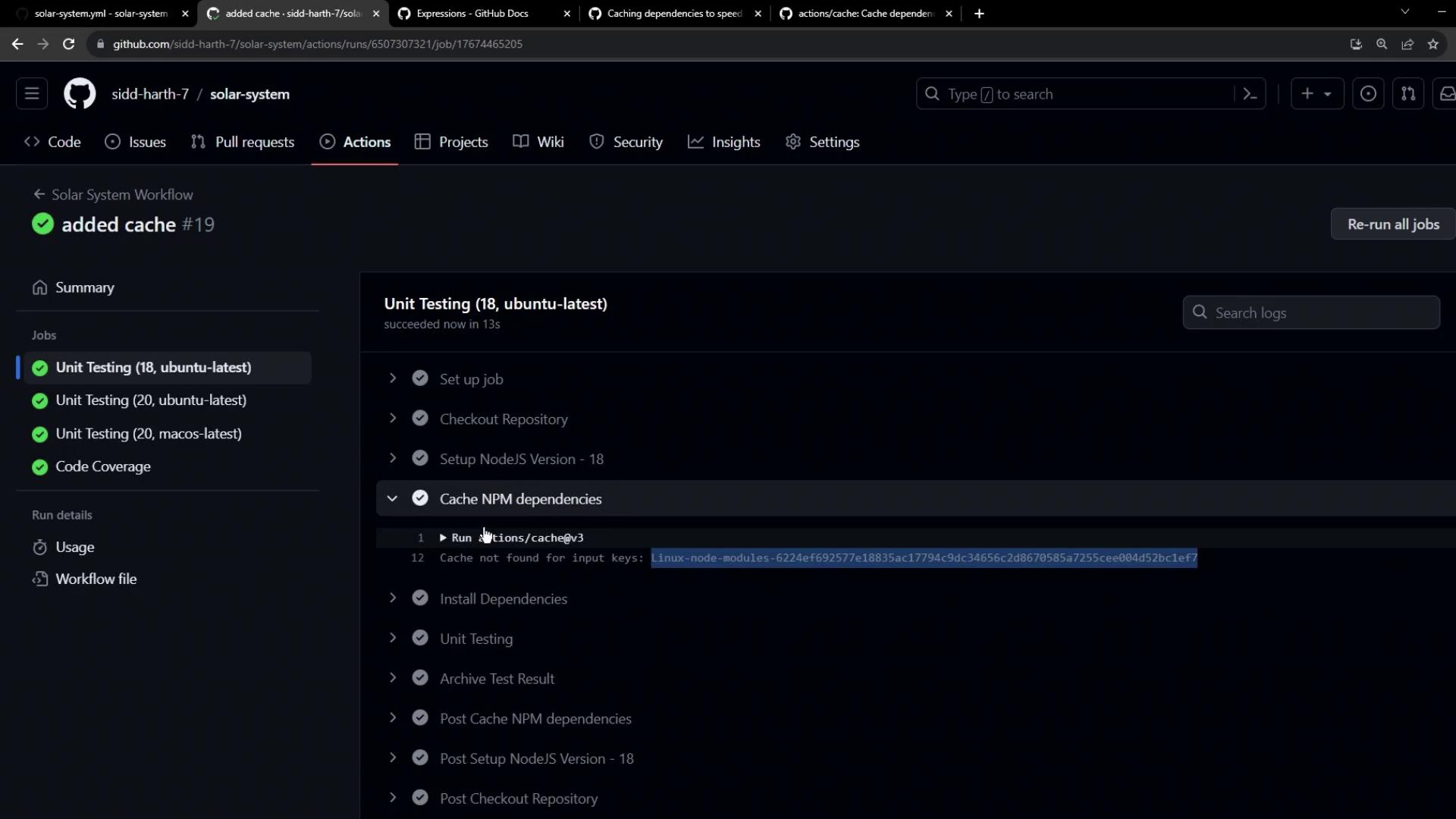Expand the Set up job step
Image resolution: width=1456 pixels, height=819 pixels.
coord(392,379)
